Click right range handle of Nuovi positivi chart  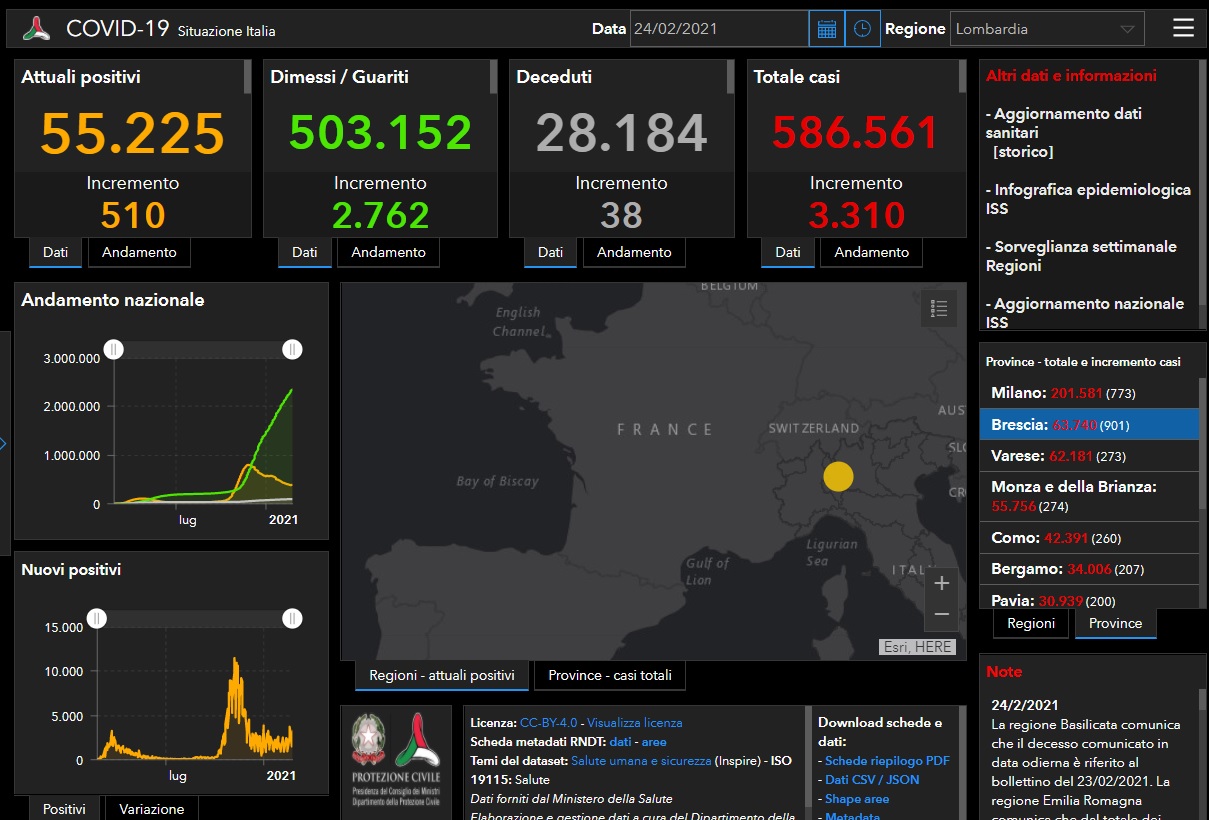click(x=292, y=619)
